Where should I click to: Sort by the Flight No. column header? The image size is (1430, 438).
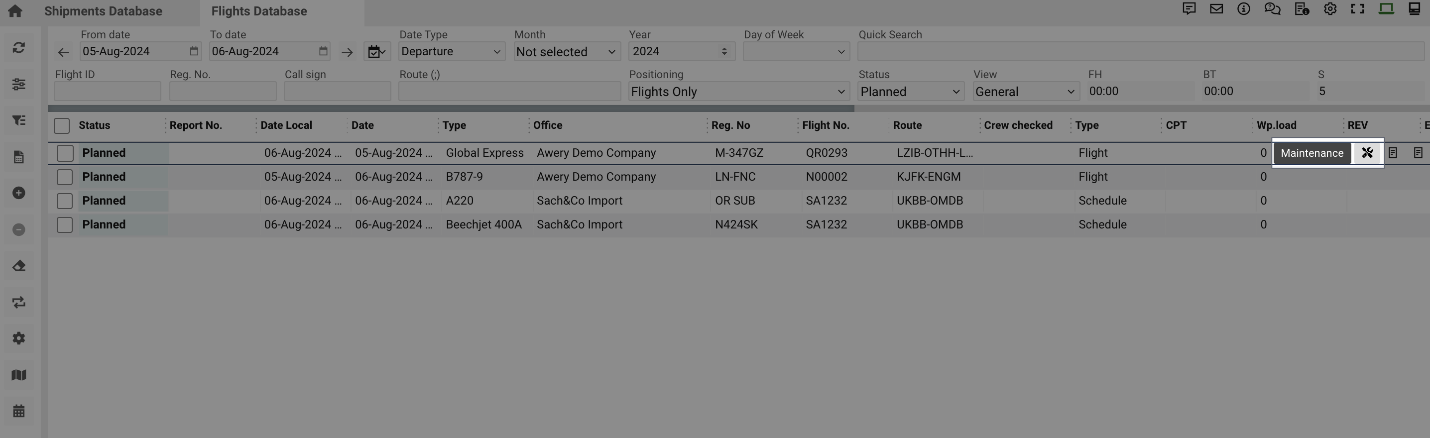click(825, 125)
